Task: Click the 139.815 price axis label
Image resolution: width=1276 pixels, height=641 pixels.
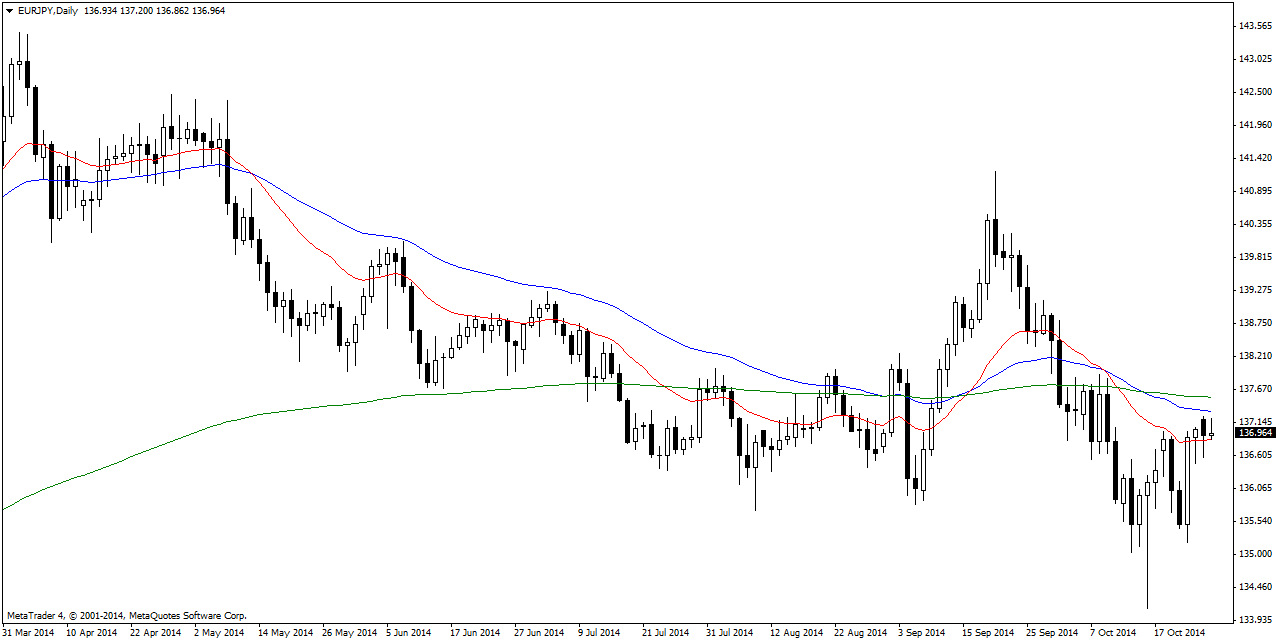Action: pyautogui.click(x=1254, y=257)
